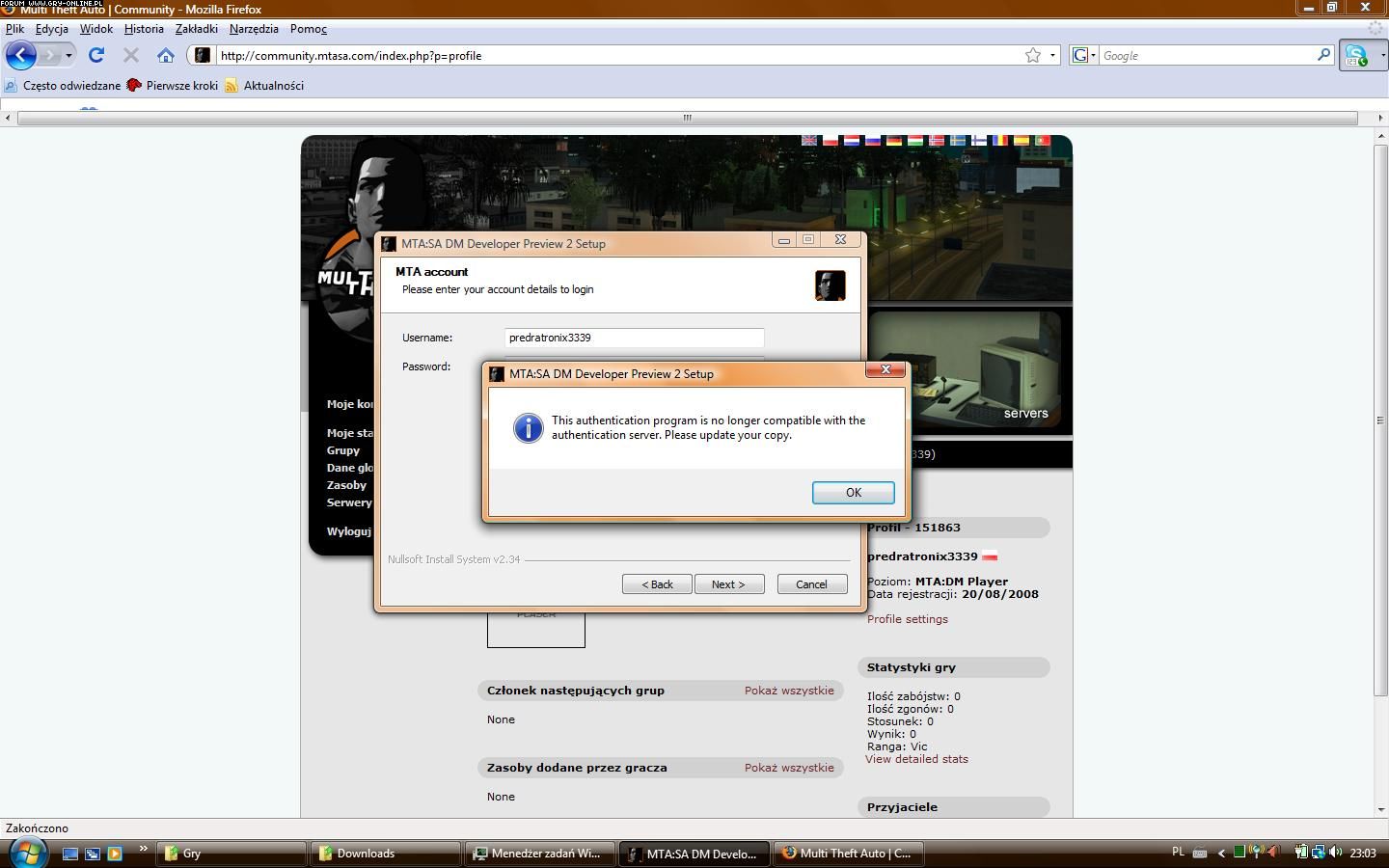The image size is (1389, 868).
Task: Click the Stop loading X icon
Action: [x=131, y=55]
